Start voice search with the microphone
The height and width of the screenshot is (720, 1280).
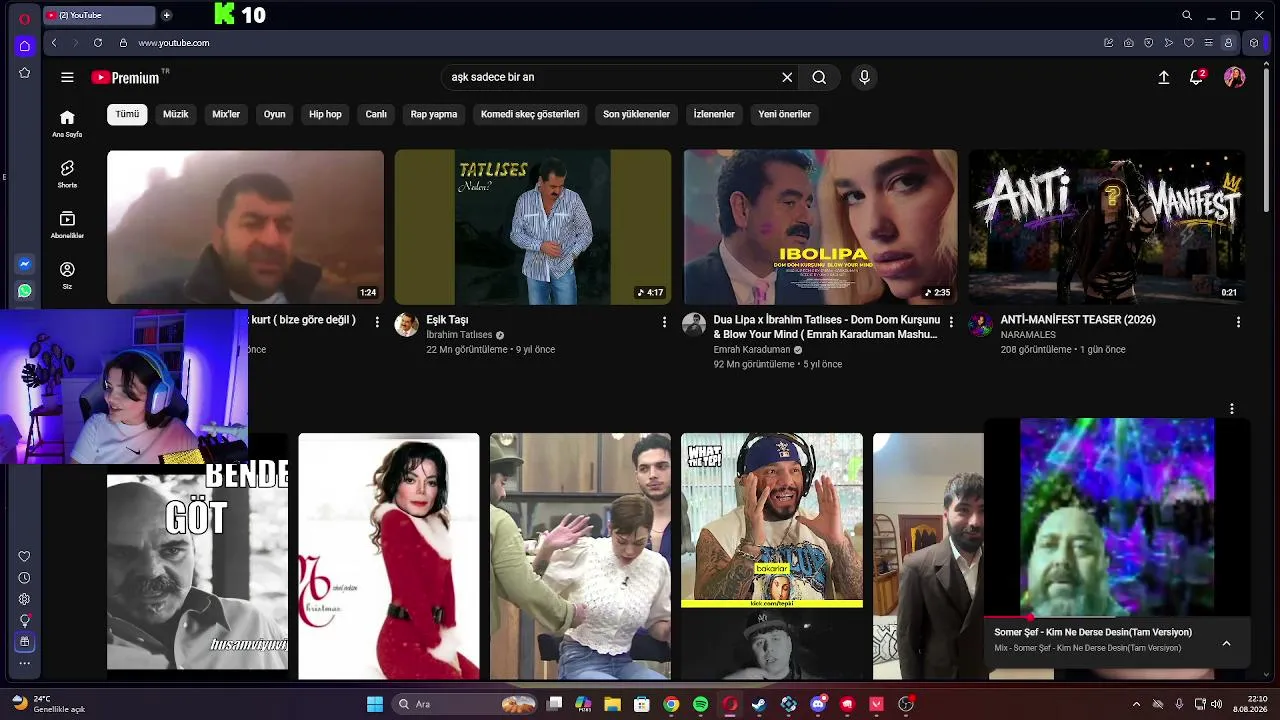pyautogui.click(x=865, y=77)
